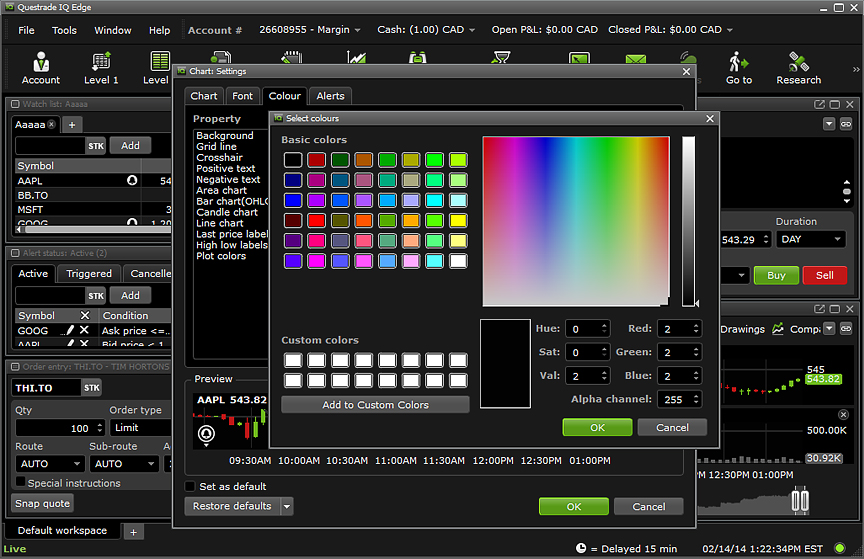Click OK in the Select colours dialog
Image resolution: width=864 pixels, height=559 pixels.
pos(597,427)
